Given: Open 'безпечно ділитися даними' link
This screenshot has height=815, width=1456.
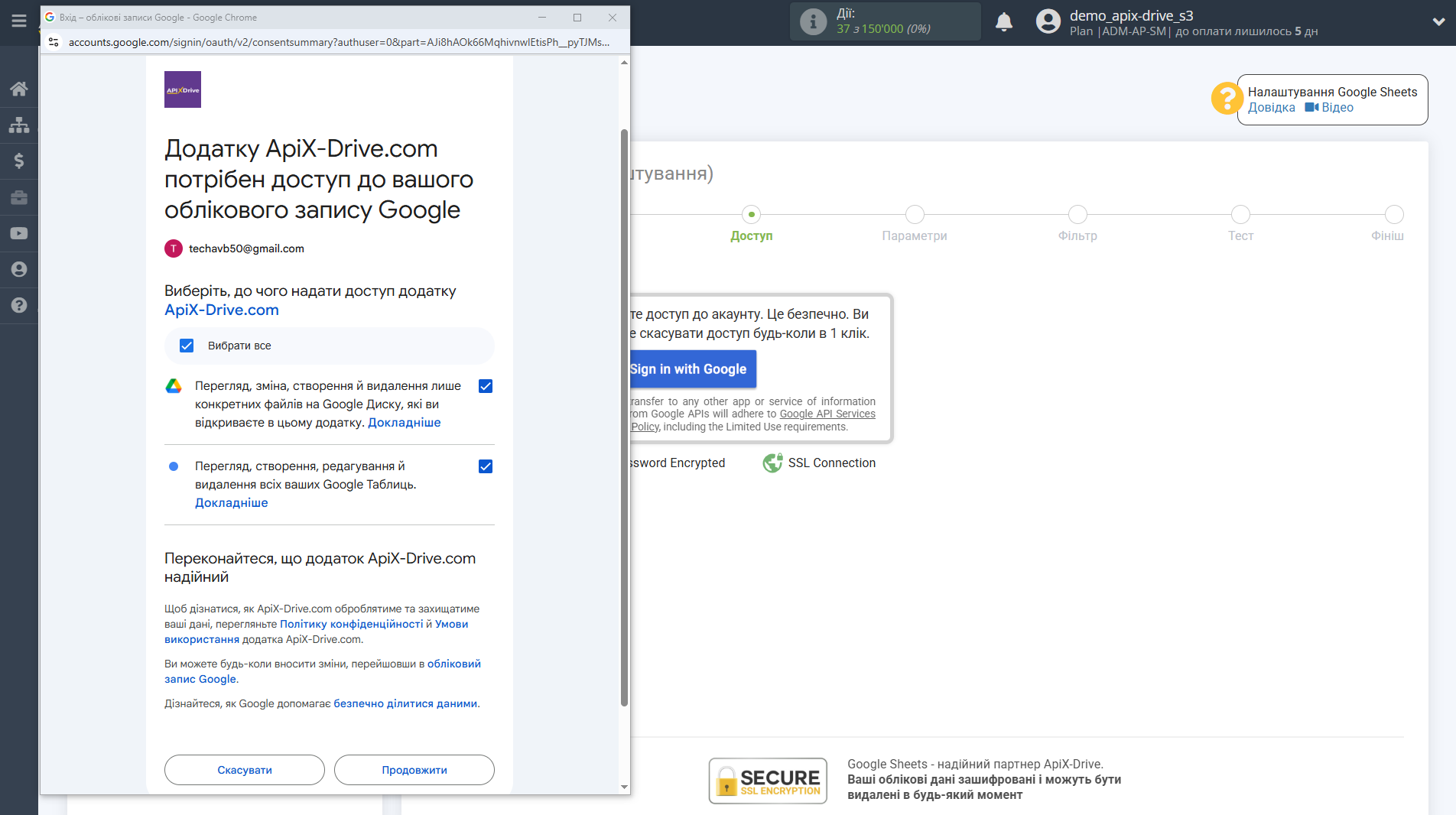Looking at the screenshot, I should click(405, 703).
